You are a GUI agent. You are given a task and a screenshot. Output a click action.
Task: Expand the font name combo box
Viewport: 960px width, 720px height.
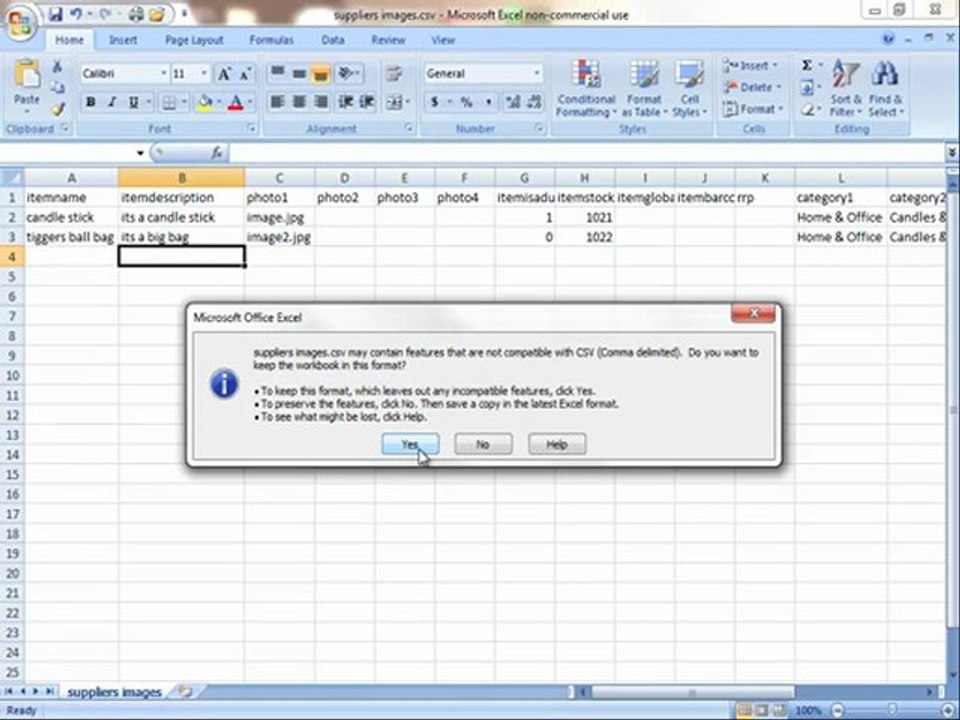coord(163,74)
